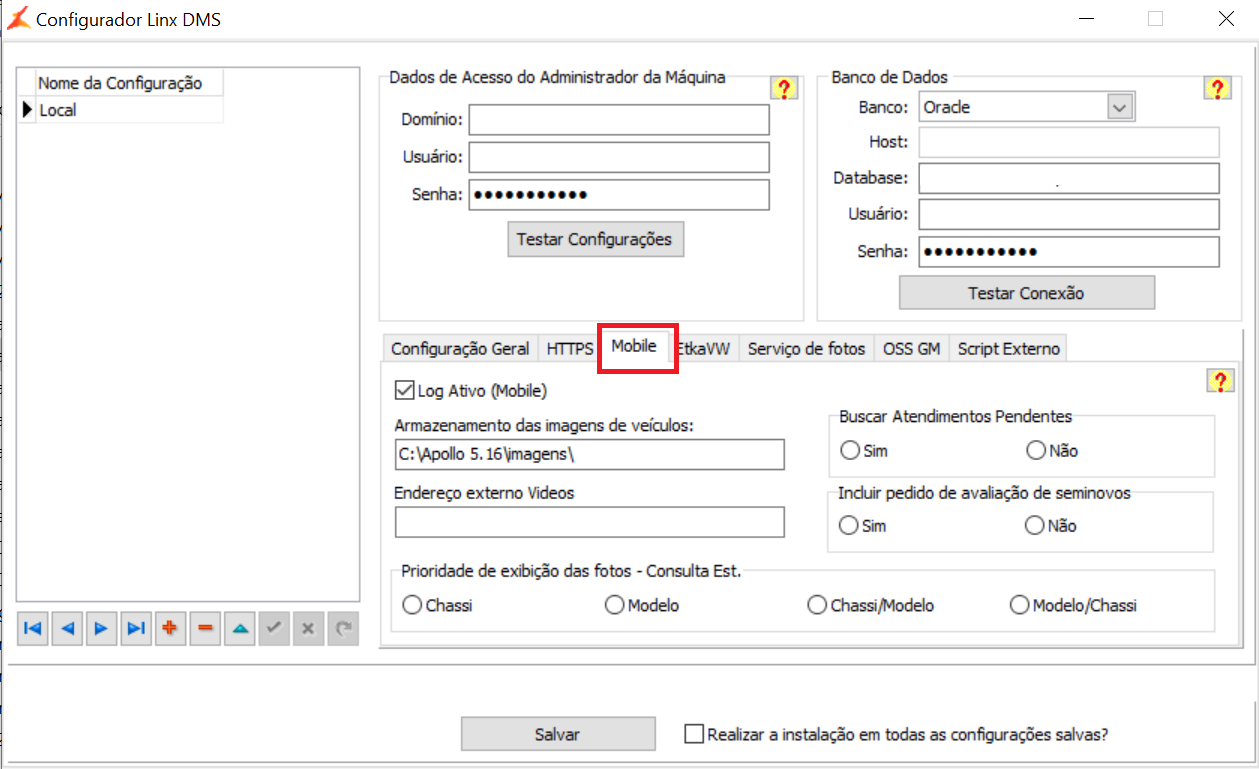Select Sim for Buscar Atendimentos Pendentes

pos(850,451)
